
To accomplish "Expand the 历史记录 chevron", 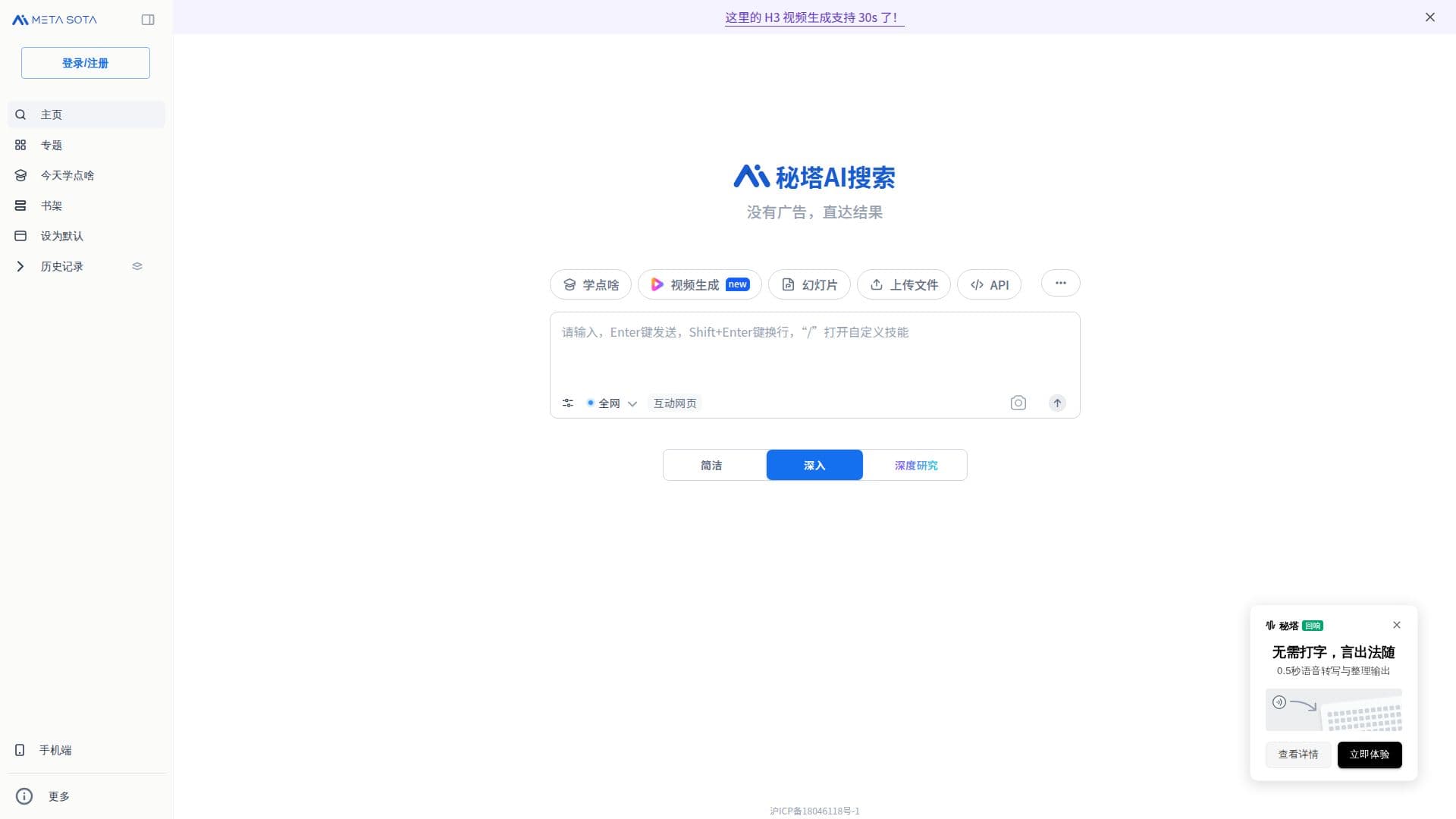I will tap(20, 266).
